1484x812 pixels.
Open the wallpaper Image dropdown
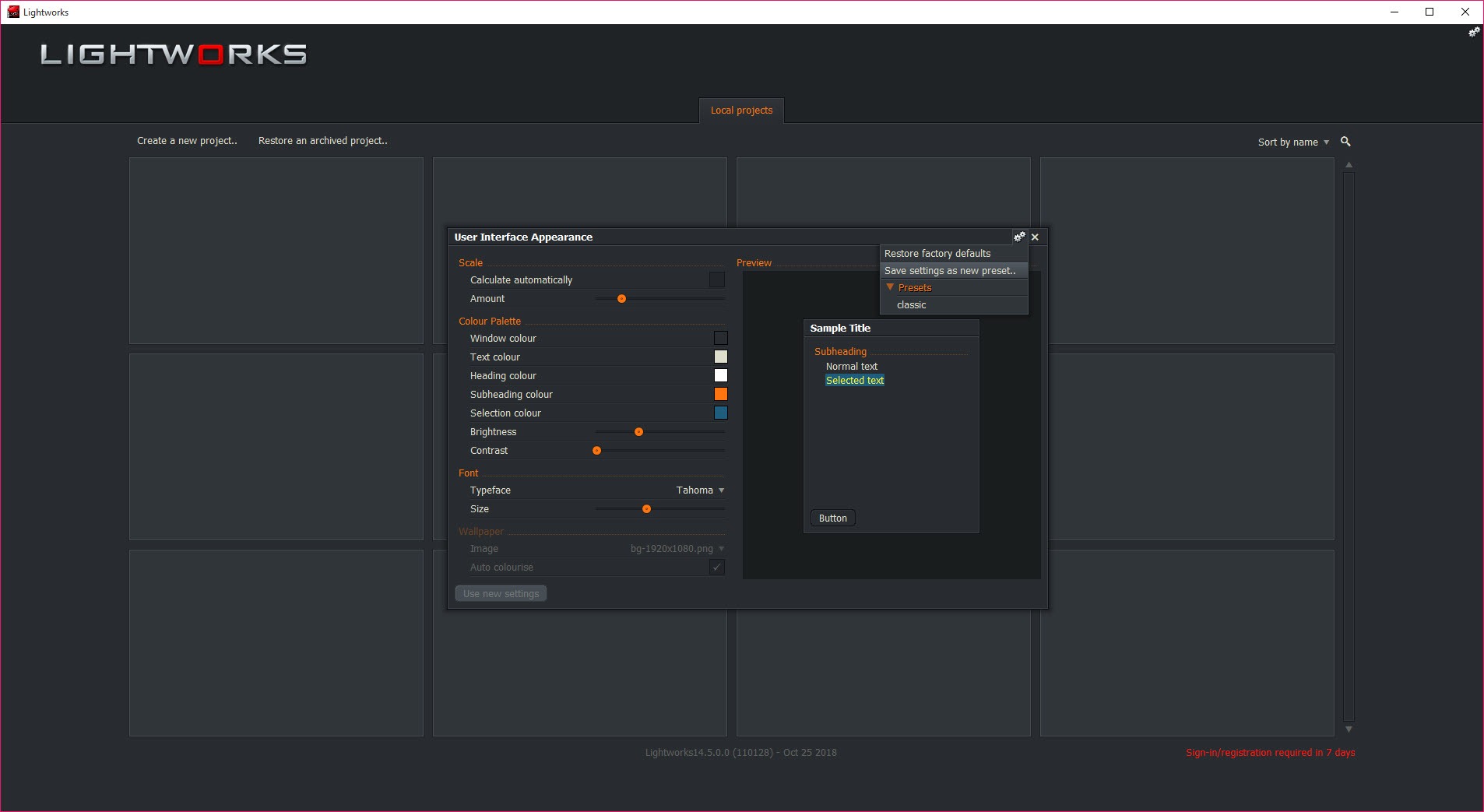click(677, 548)
